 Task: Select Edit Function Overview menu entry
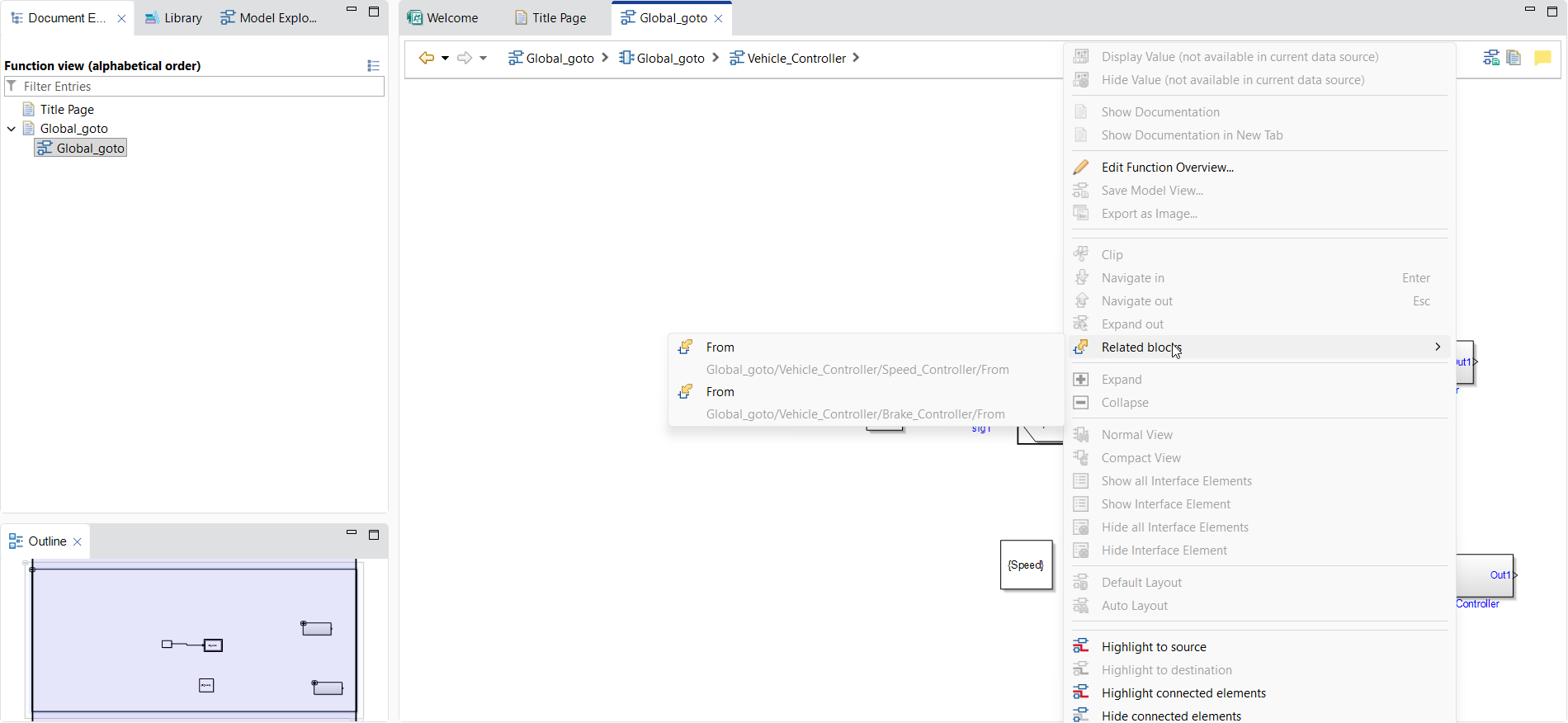pyautogui.click(x=1260, y=168)
